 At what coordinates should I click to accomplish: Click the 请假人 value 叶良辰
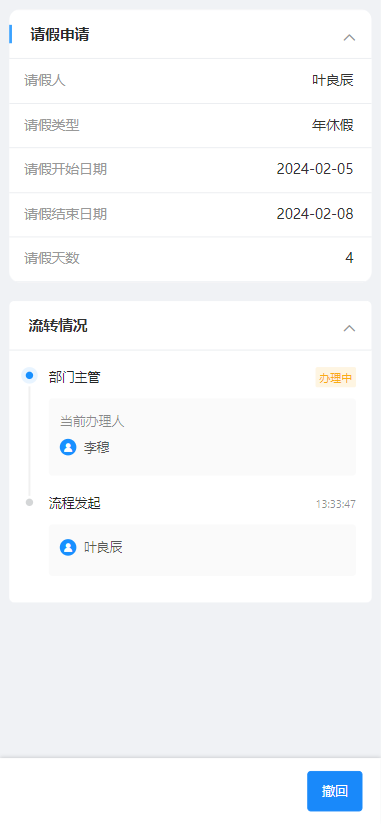click(333, 80)
